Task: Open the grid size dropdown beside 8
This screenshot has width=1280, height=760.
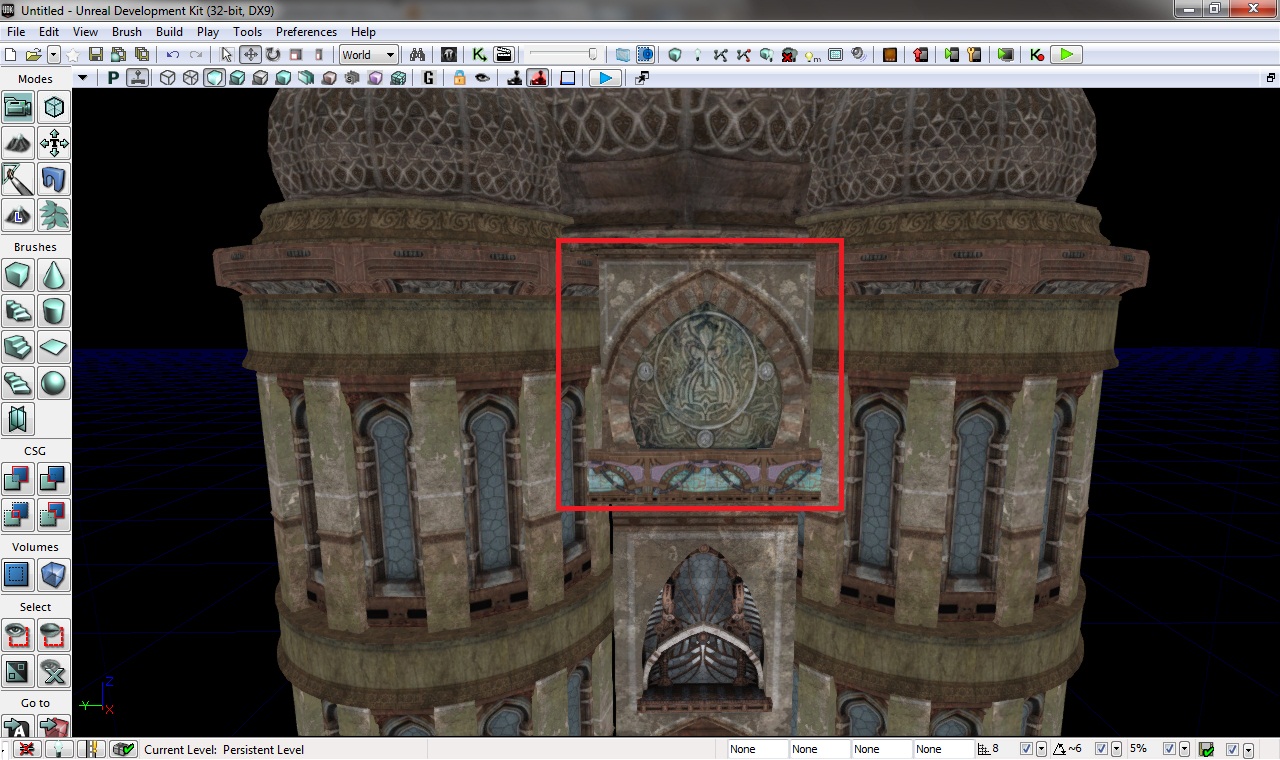Action: pos(1042,749)
